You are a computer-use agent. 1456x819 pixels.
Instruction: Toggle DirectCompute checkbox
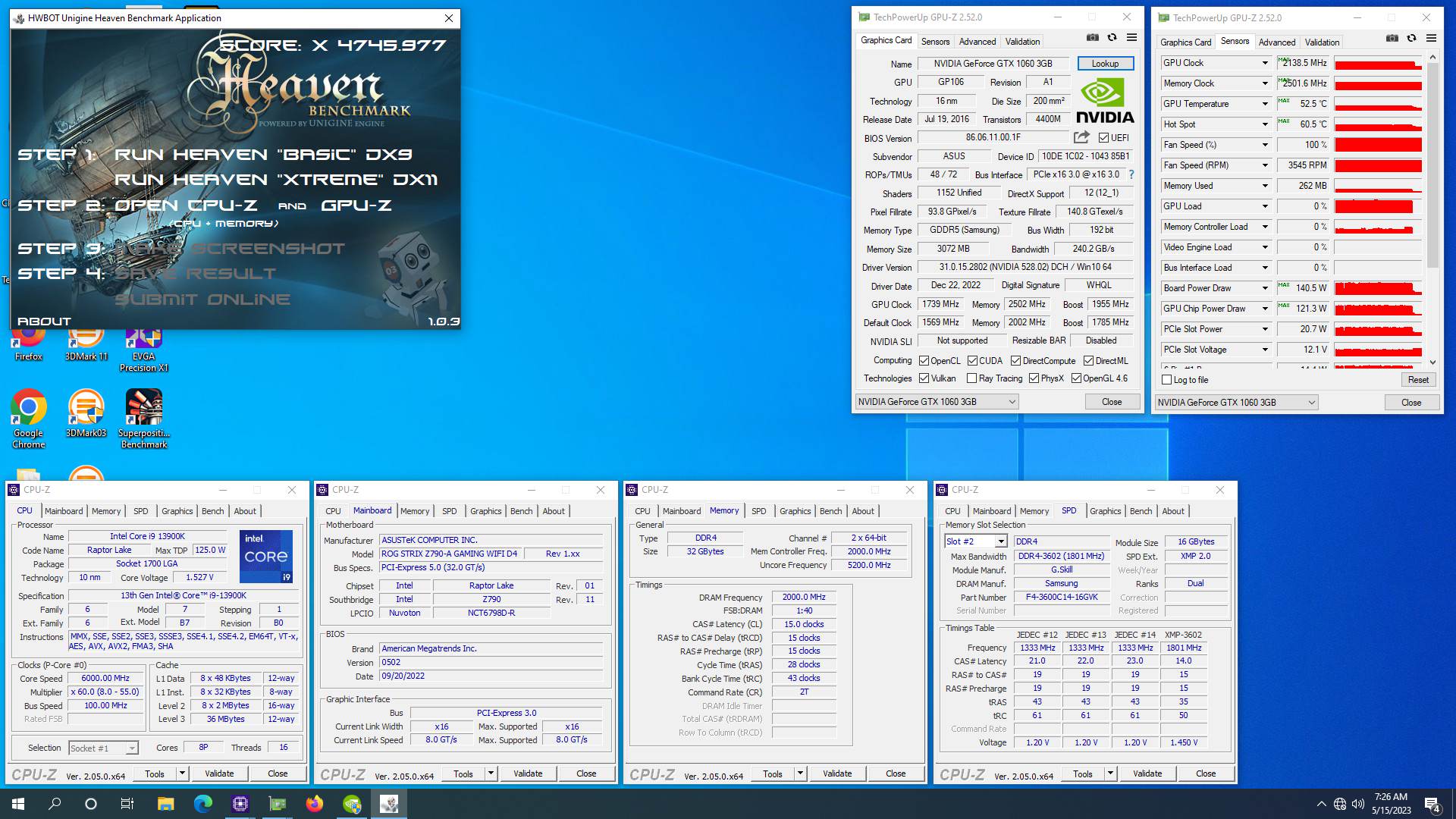click(1015, 361)
